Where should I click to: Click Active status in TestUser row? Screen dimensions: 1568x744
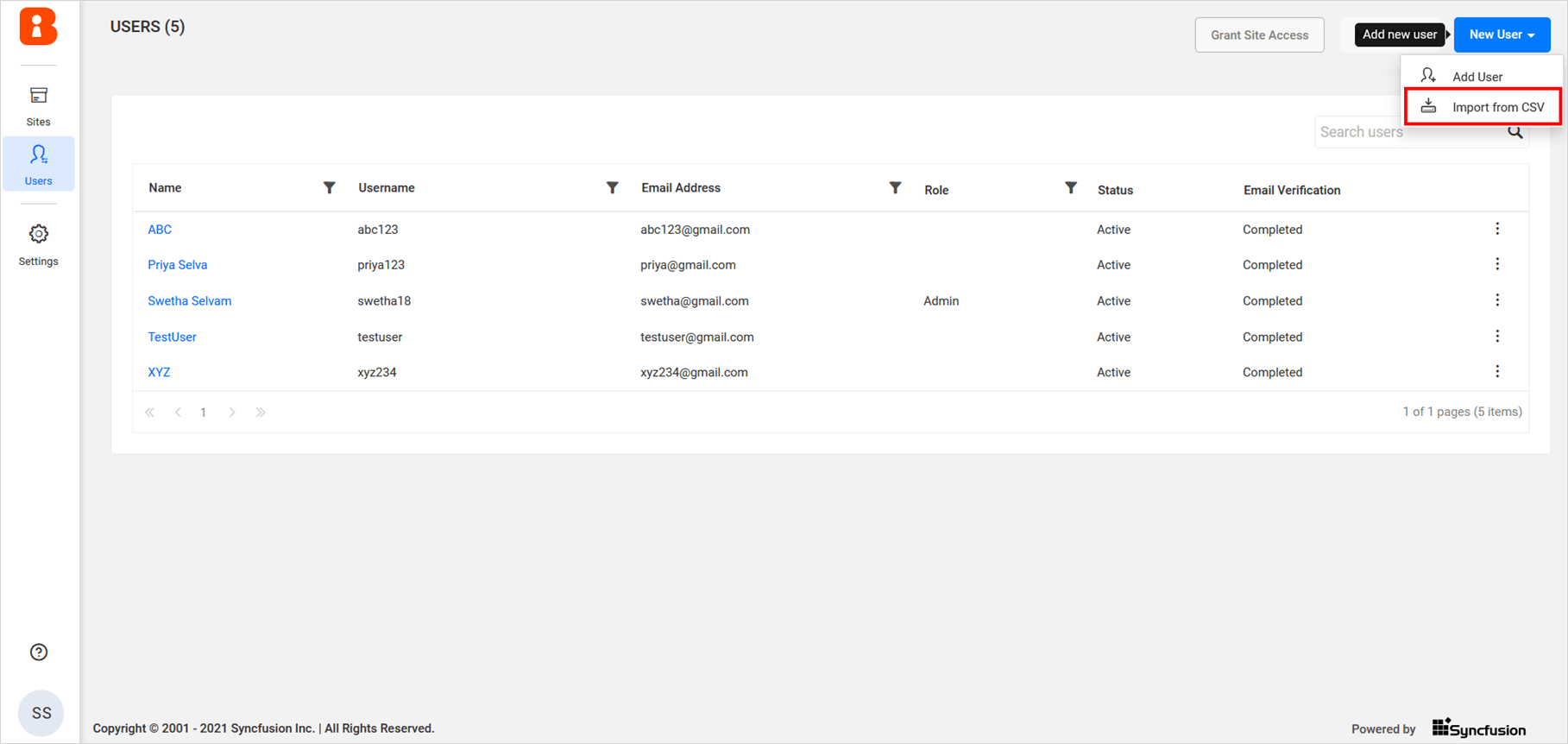point(1113,337)
